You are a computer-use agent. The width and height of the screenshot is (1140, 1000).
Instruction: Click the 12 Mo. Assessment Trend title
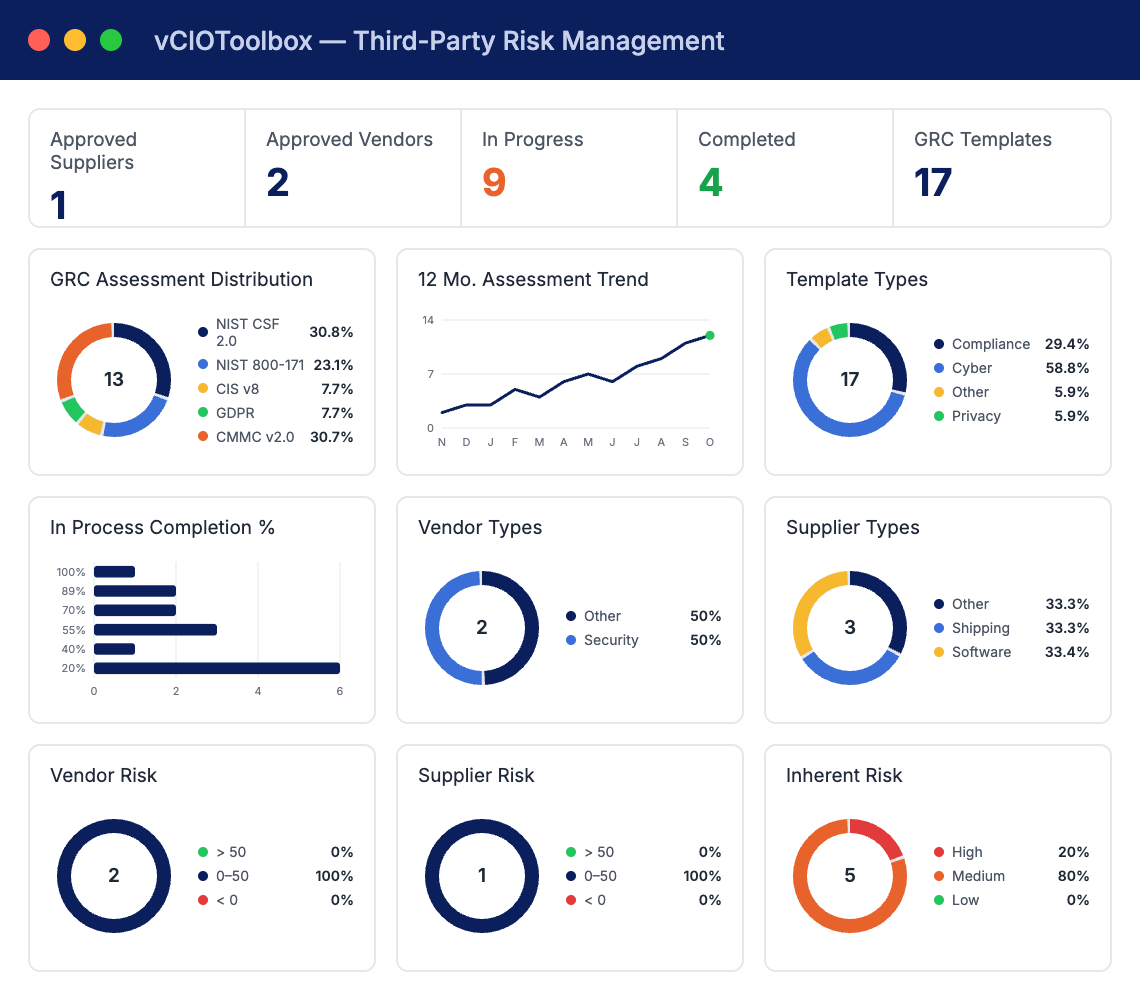533,279
